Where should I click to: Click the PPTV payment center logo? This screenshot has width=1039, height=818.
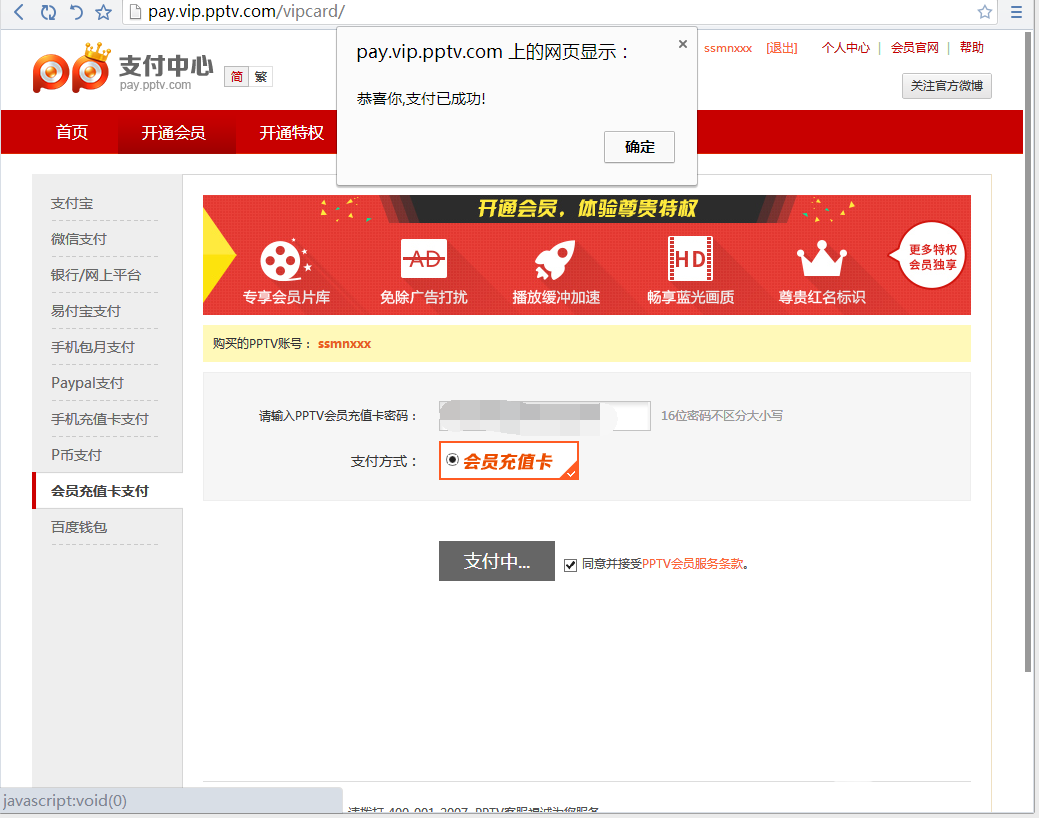point(123,68)
